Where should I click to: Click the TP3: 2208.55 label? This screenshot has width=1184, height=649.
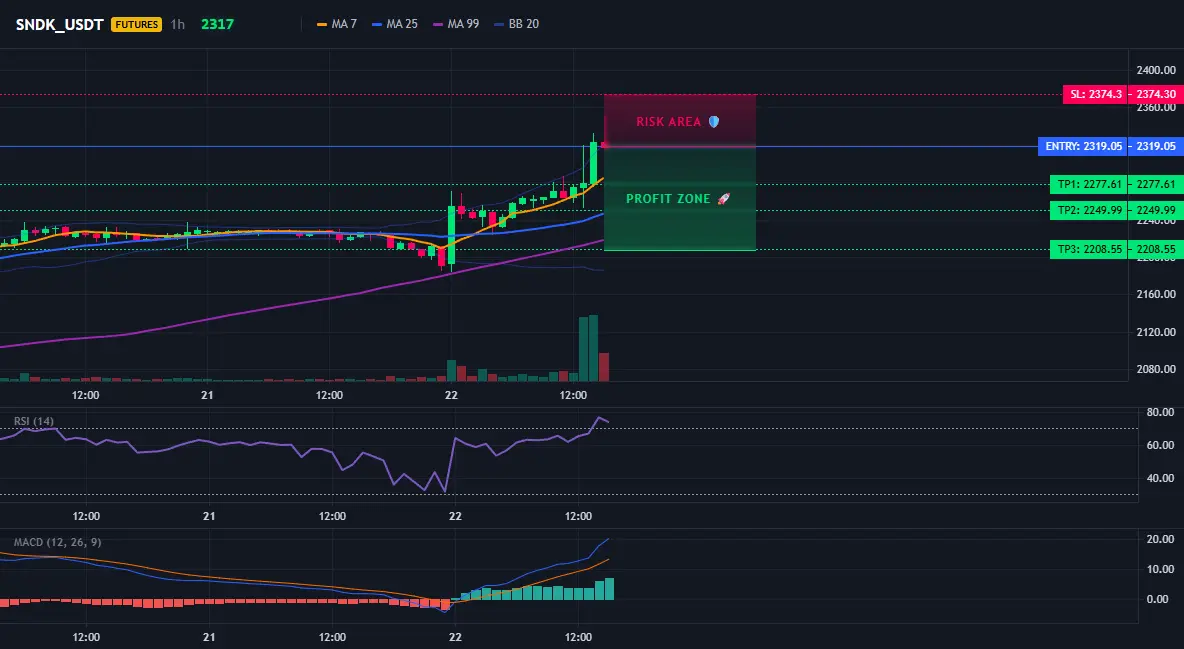coord(1089,249)
